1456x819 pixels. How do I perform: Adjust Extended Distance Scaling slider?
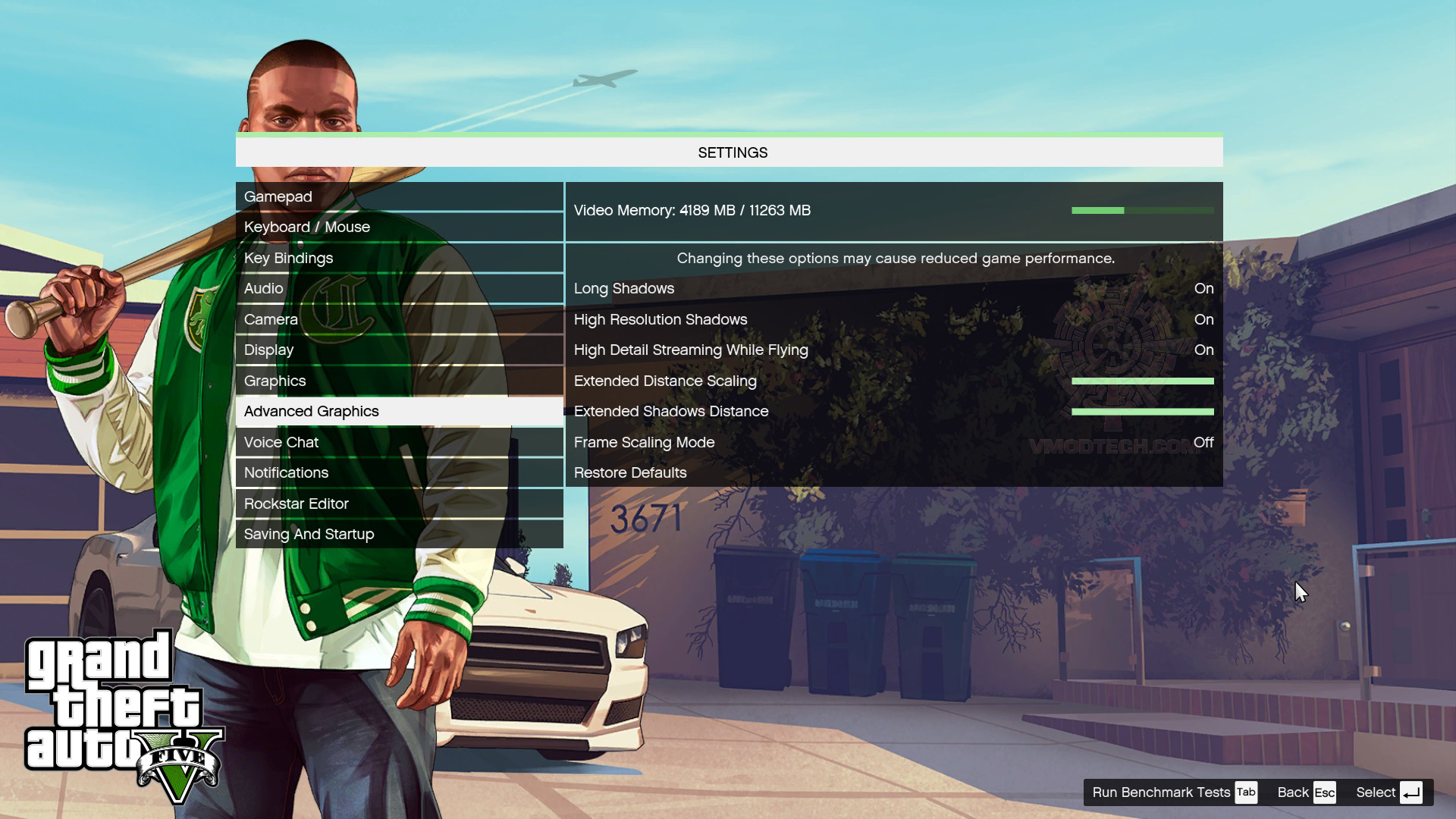1141,380
